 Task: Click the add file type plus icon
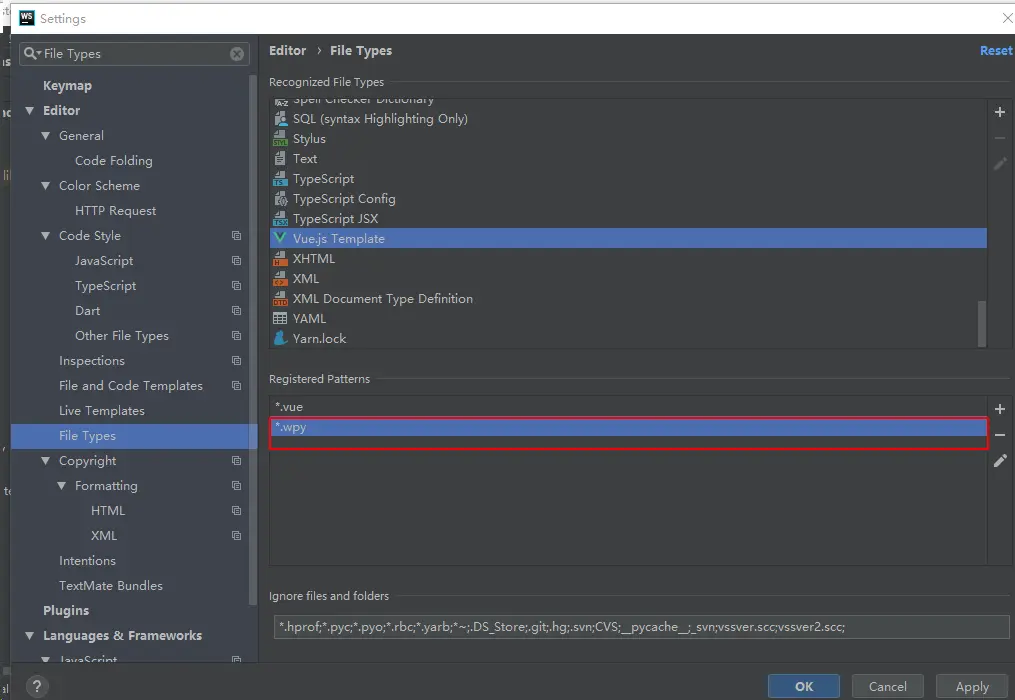tap(999, 112)
